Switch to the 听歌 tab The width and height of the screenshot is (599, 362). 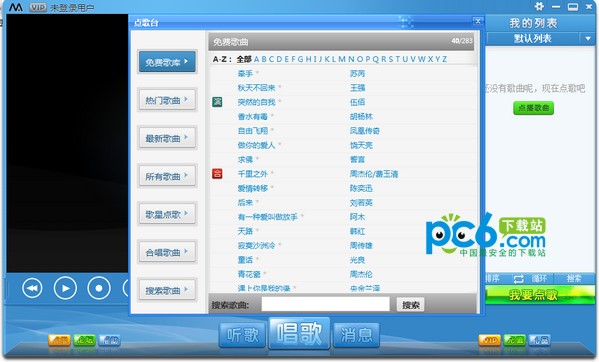[x=243, y=335]
